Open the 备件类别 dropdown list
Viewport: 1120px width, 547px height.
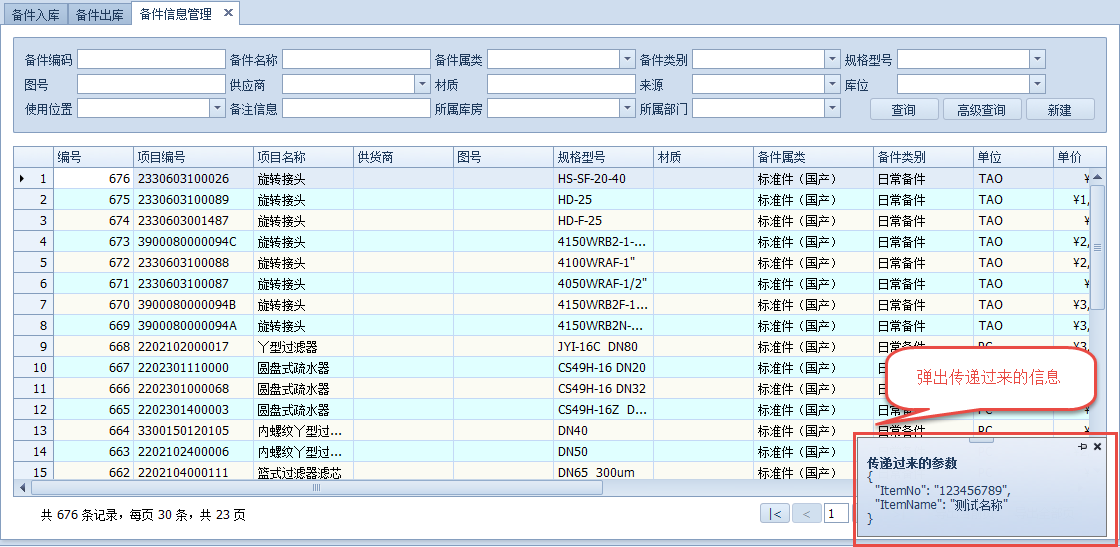[832, 60]
